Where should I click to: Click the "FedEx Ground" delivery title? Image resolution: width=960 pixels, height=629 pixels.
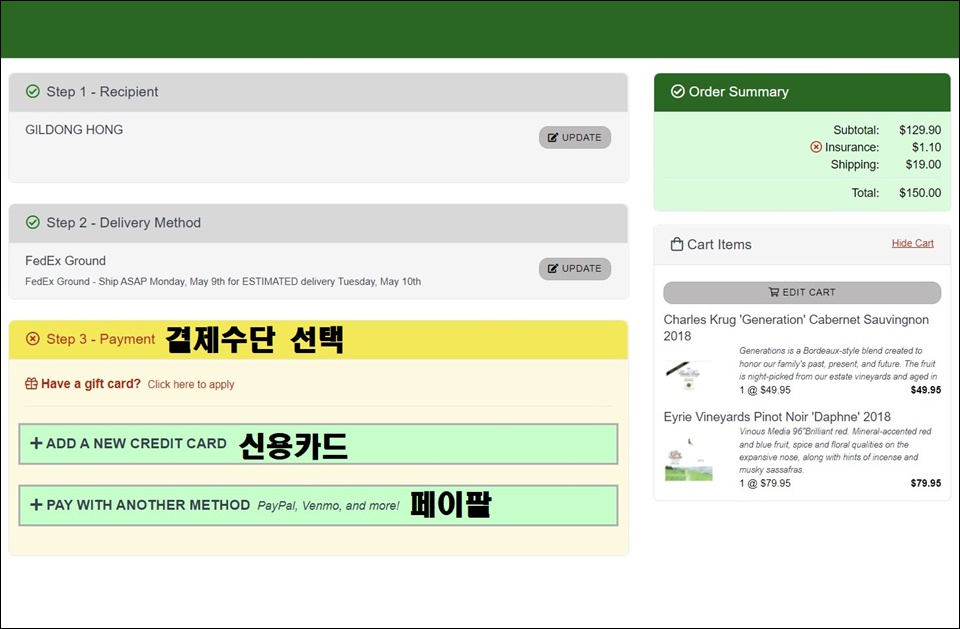[x=66, y=261]
